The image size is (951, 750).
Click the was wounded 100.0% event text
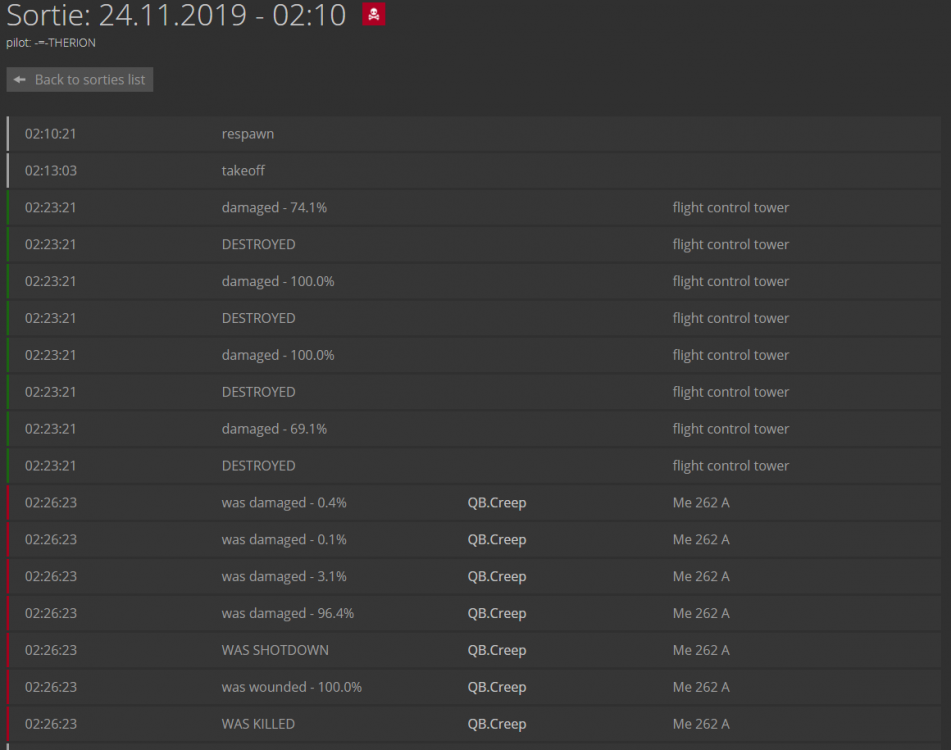pos(291,688)
